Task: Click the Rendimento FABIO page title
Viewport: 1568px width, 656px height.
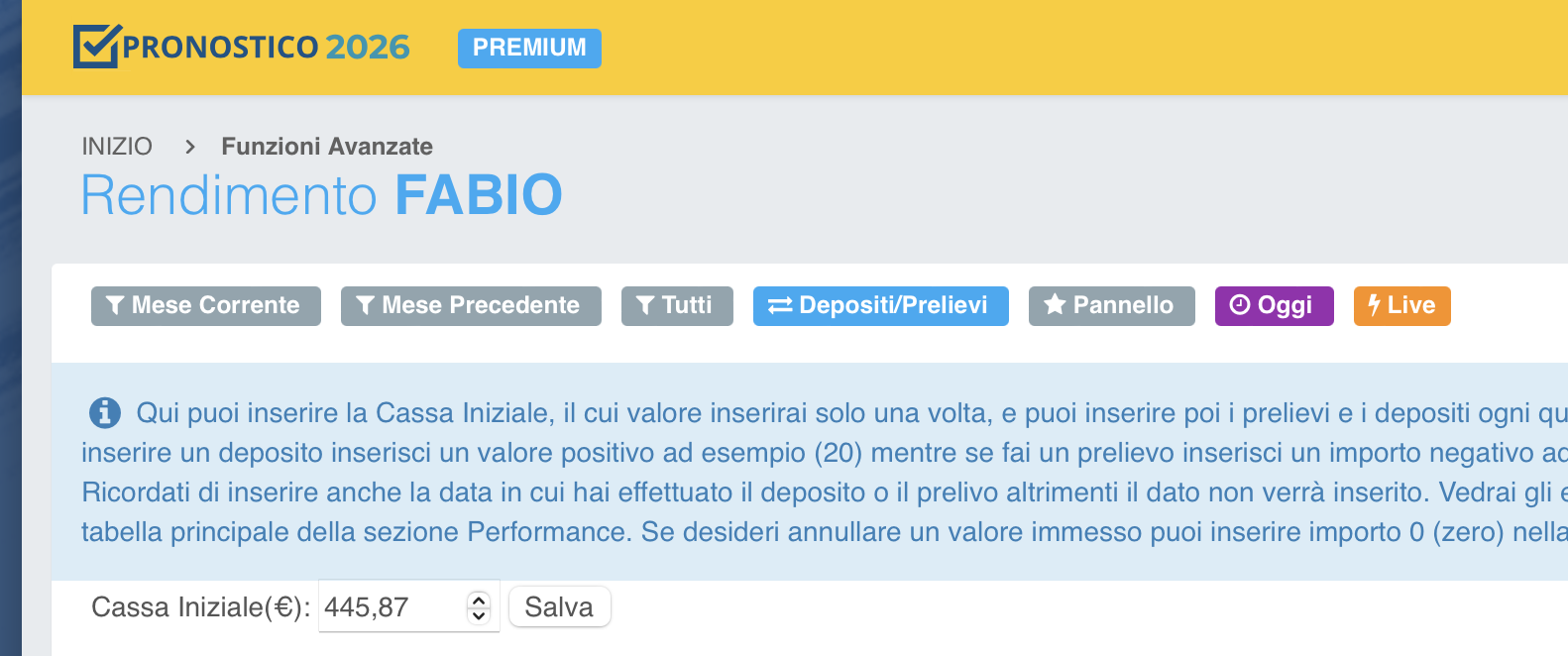Action: click(322, 194)
